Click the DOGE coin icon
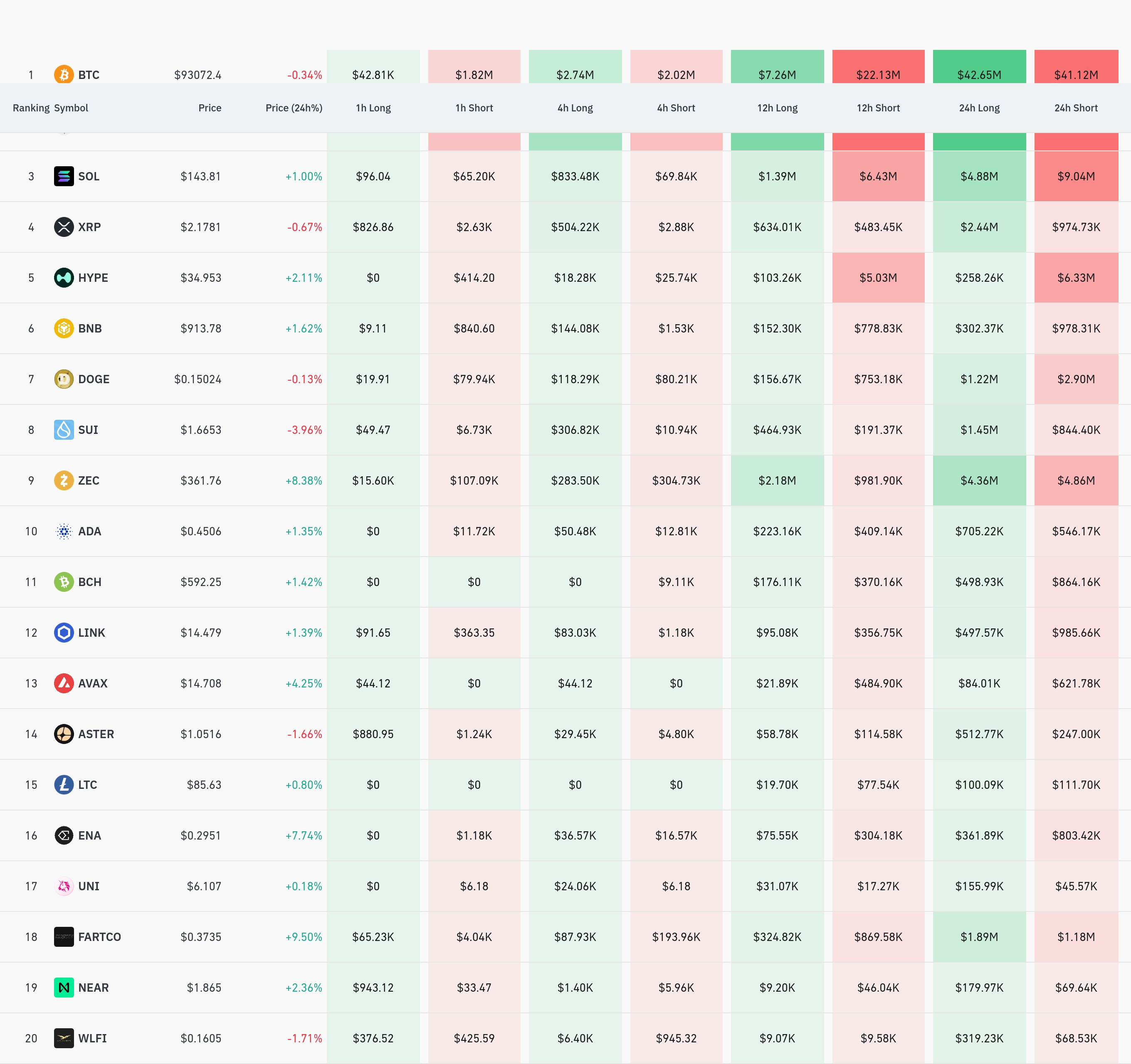The height and width of the screenshot is (1064, 1131). coord(64,379)
